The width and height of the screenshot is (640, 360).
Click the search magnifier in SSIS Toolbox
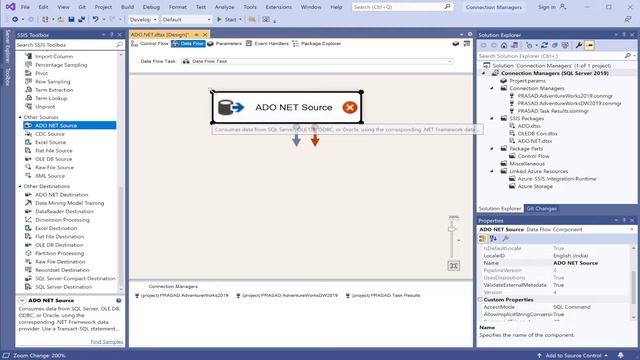[119, 44]
